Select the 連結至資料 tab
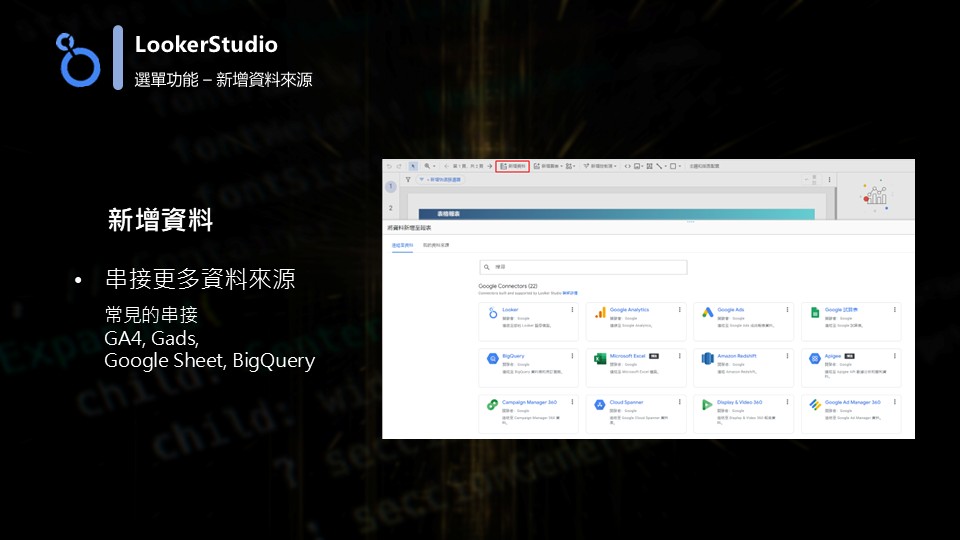 click(x=402, y=244)
